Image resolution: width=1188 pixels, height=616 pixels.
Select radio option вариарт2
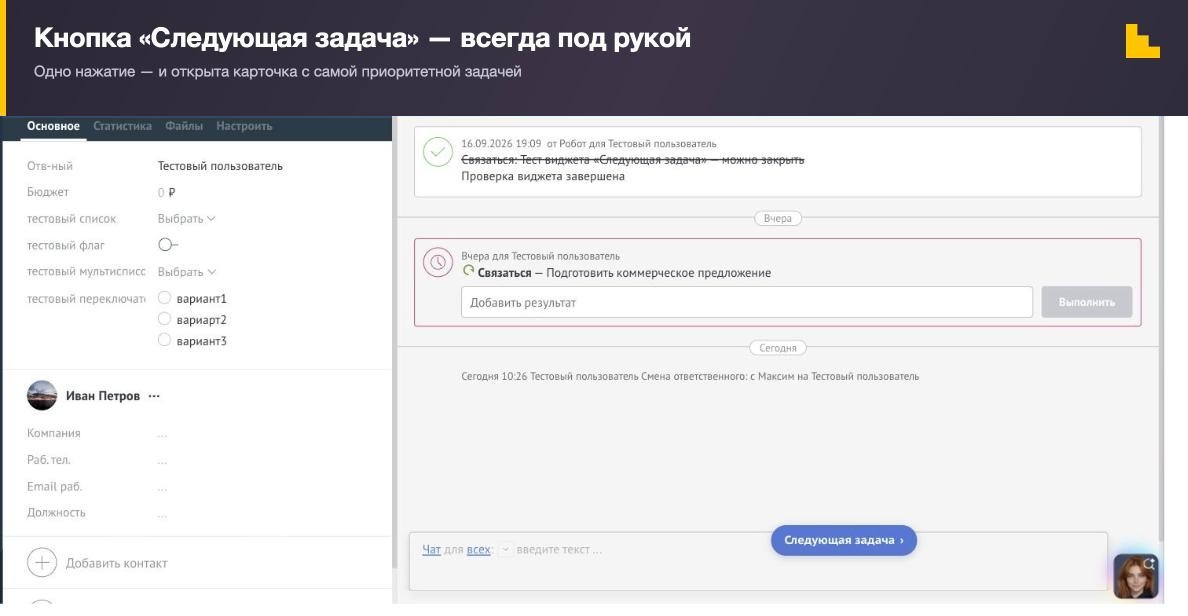click(164, 319)
